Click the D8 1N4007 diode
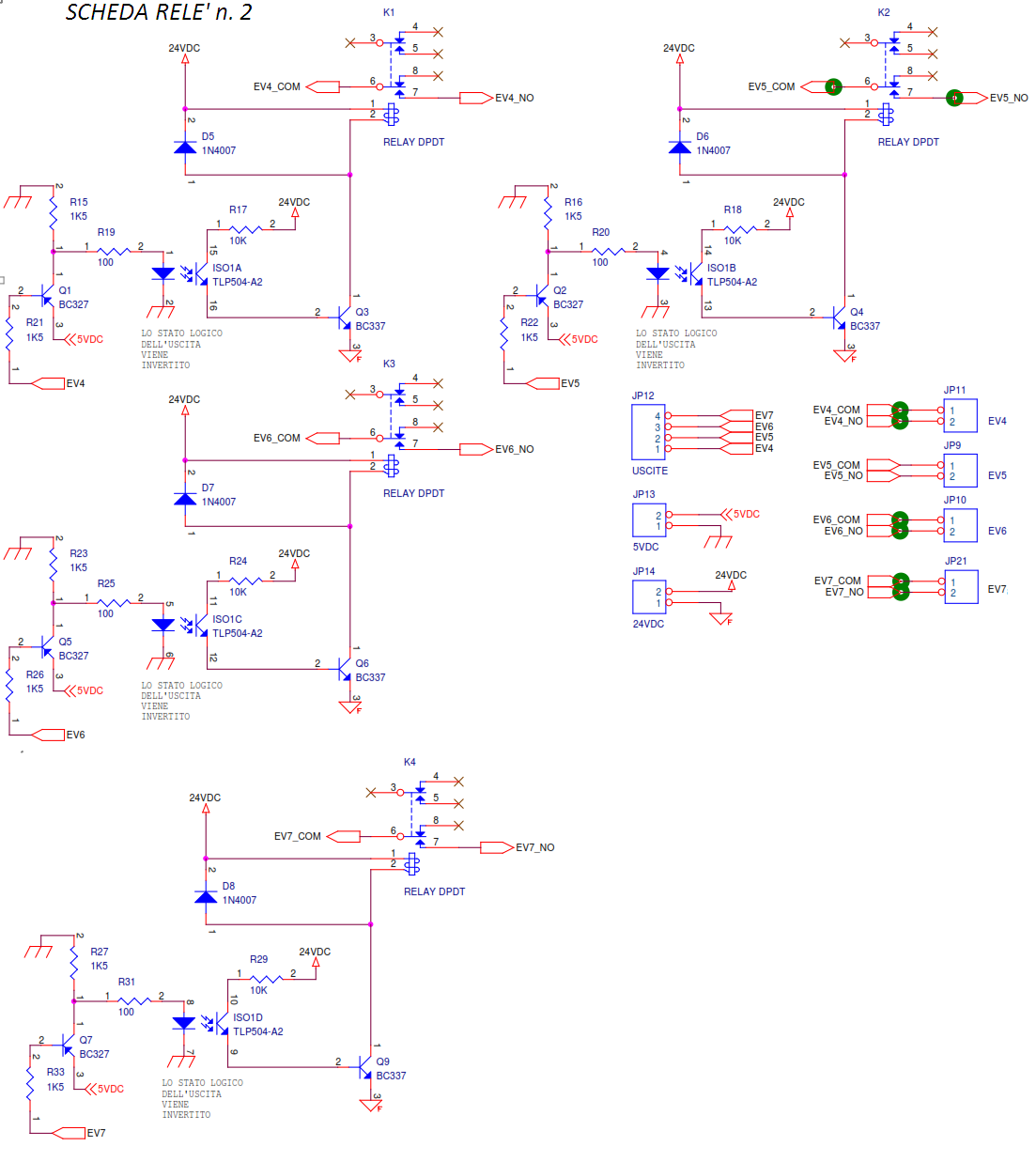This screenshot has height=1162, width=1036. pyautogui.click(x=206, y=895)
